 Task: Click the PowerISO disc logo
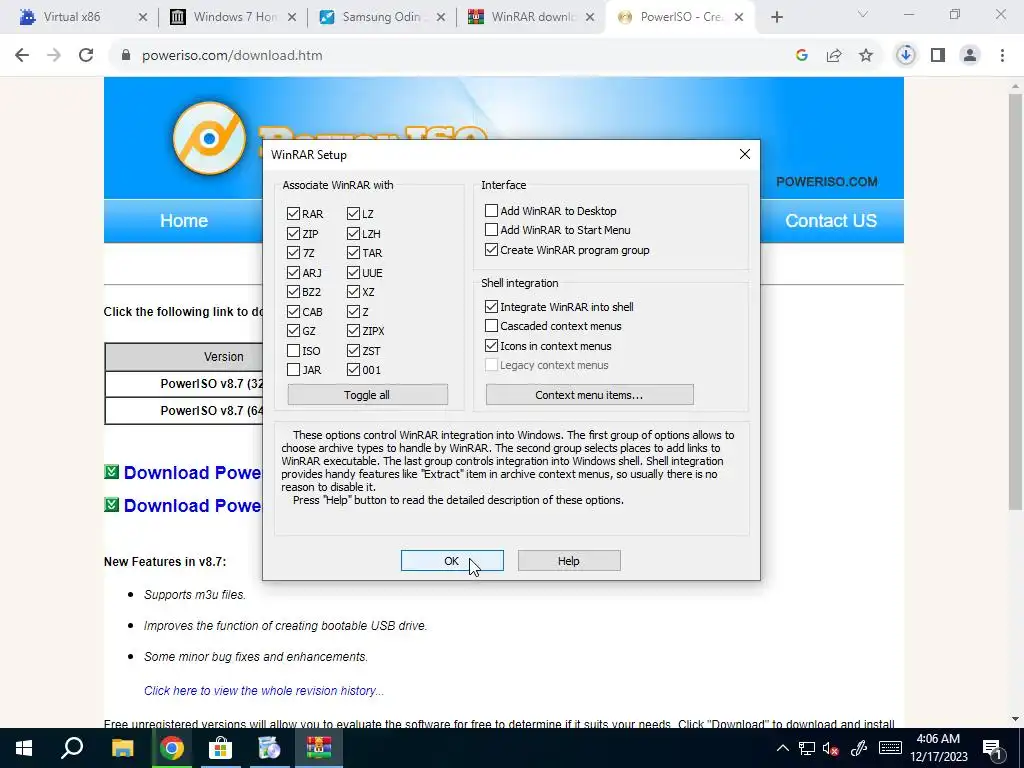pyautogui.click(x=210, y=138)
